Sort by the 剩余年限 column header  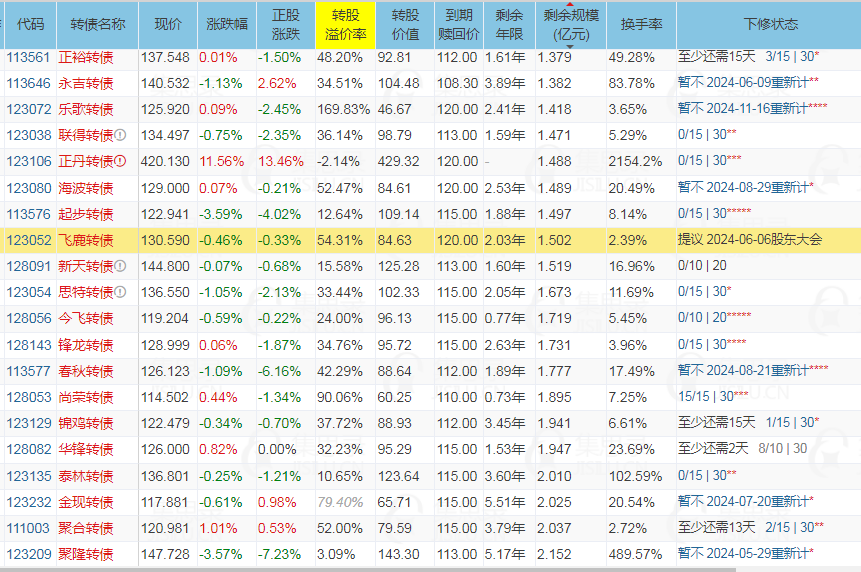509,25
